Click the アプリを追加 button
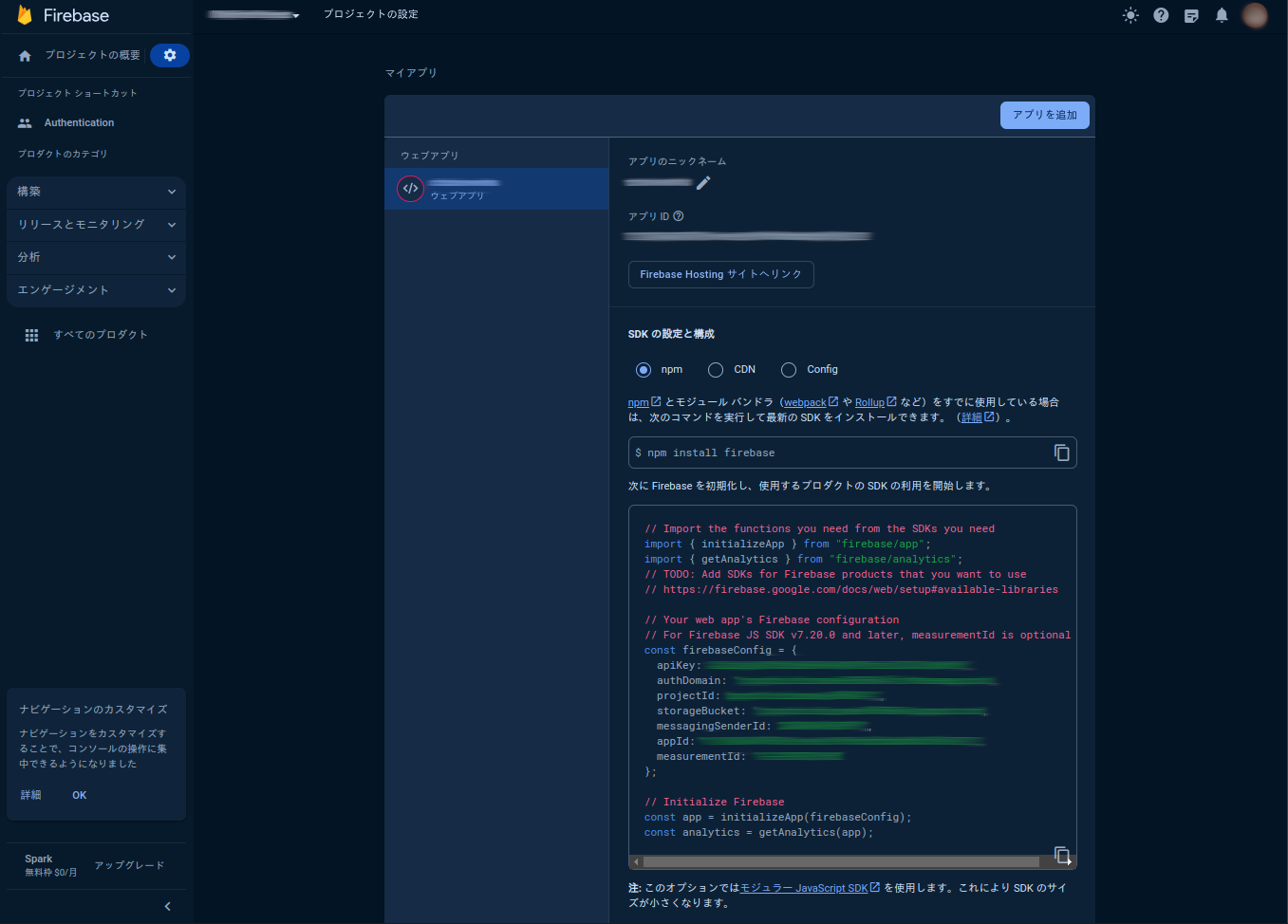The height and width of the screenshot is (924, 1288). pyautogui.click(x=1044, y=115)
